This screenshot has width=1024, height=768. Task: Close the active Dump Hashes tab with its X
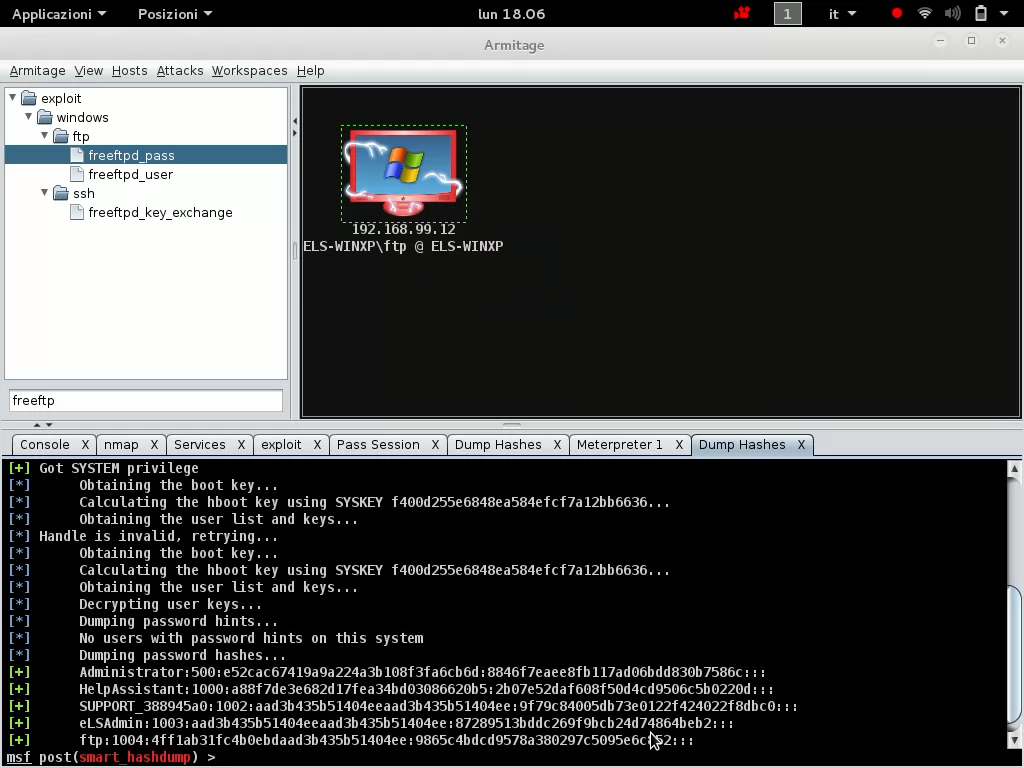tap(801, 445)
